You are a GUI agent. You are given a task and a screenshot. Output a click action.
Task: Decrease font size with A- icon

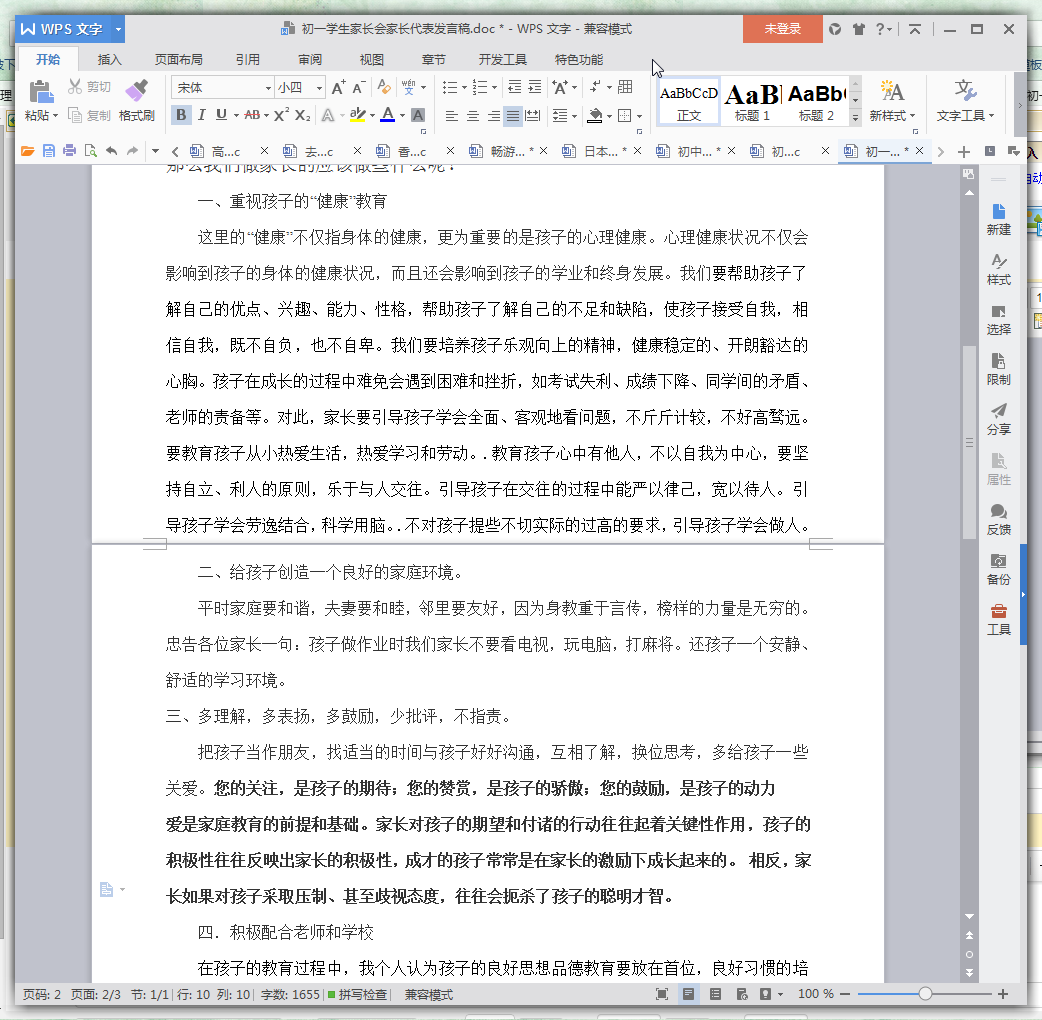359,87
